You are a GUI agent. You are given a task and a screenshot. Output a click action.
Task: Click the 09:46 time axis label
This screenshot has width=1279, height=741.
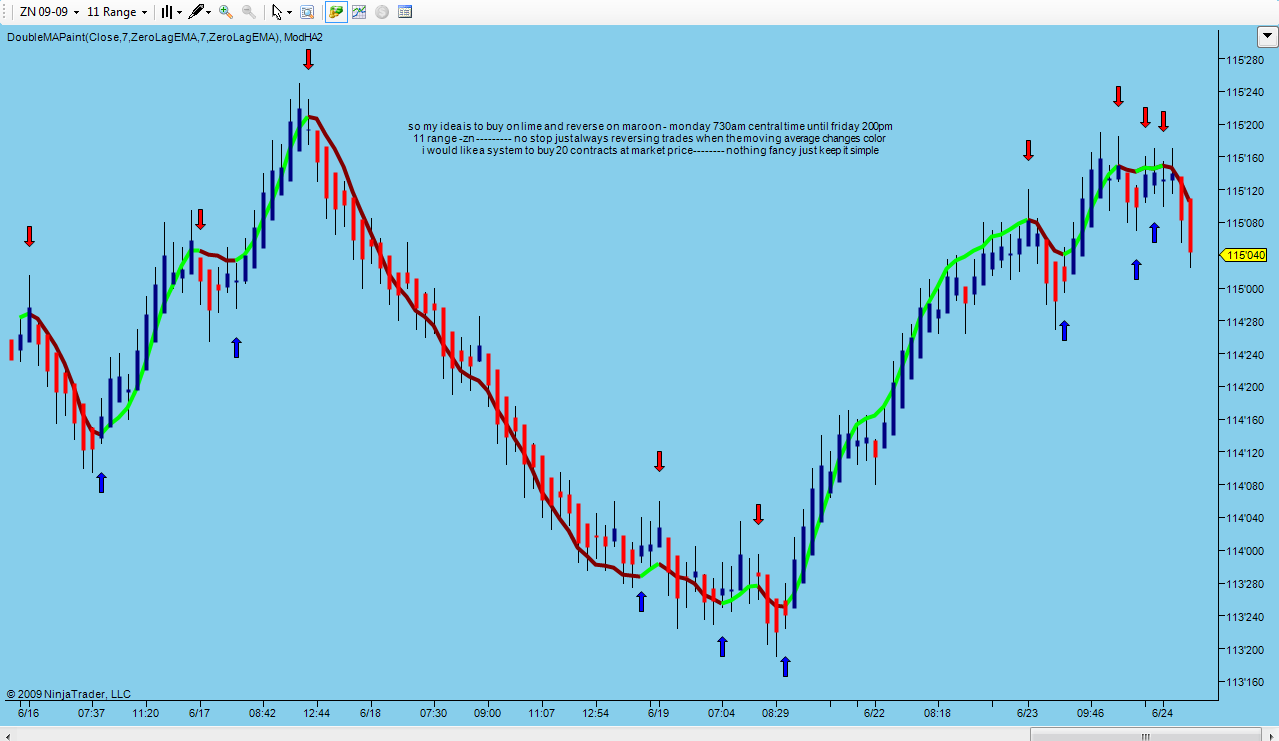point(1090,713)
